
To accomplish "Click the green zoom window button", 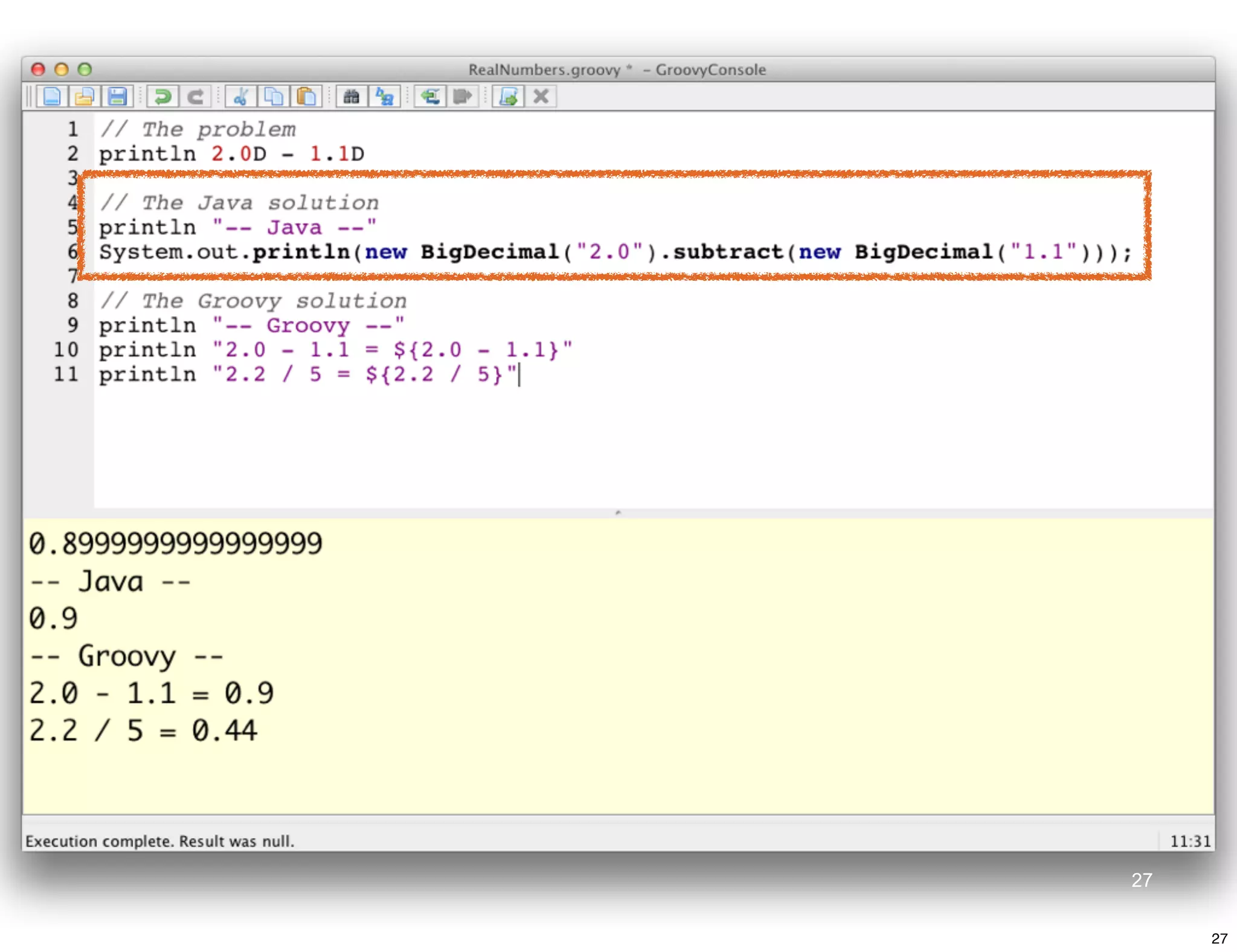I will (85, 69).
